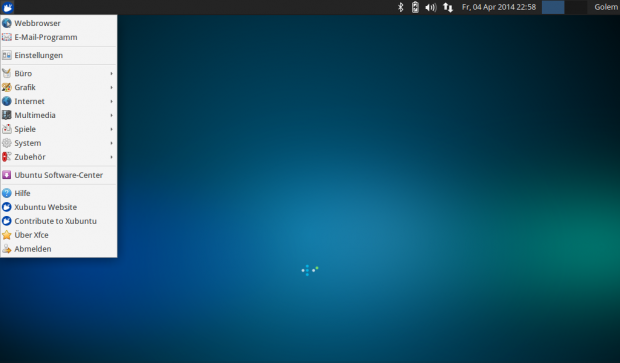Image resolution: width=620 pixels, height=363 pixels.
Task: Open the System category
Action: (x=59, y=143)
